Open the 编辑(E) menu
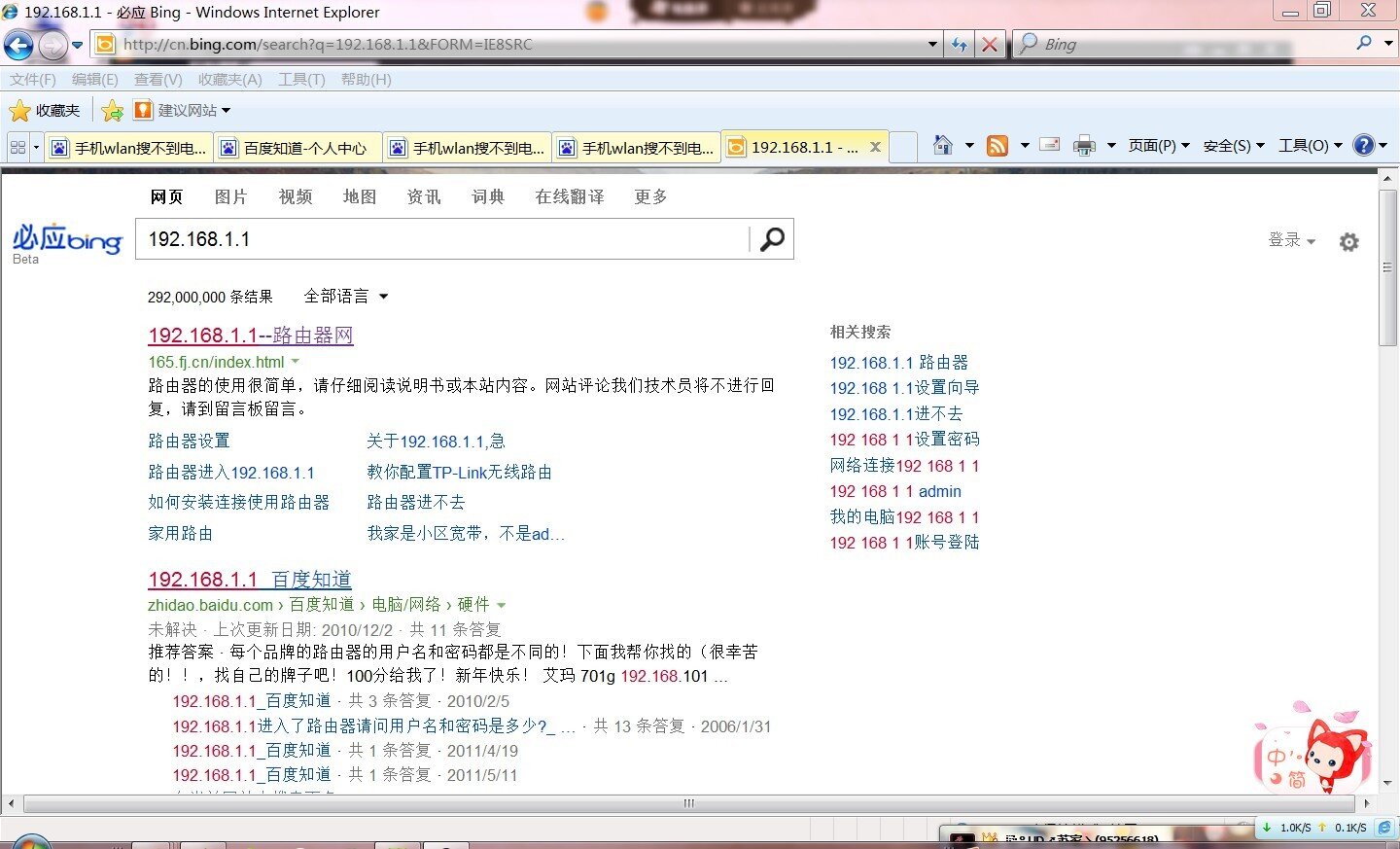Image resolution: width=1400 pixels, height=849 pixels. tap(95, 80)
